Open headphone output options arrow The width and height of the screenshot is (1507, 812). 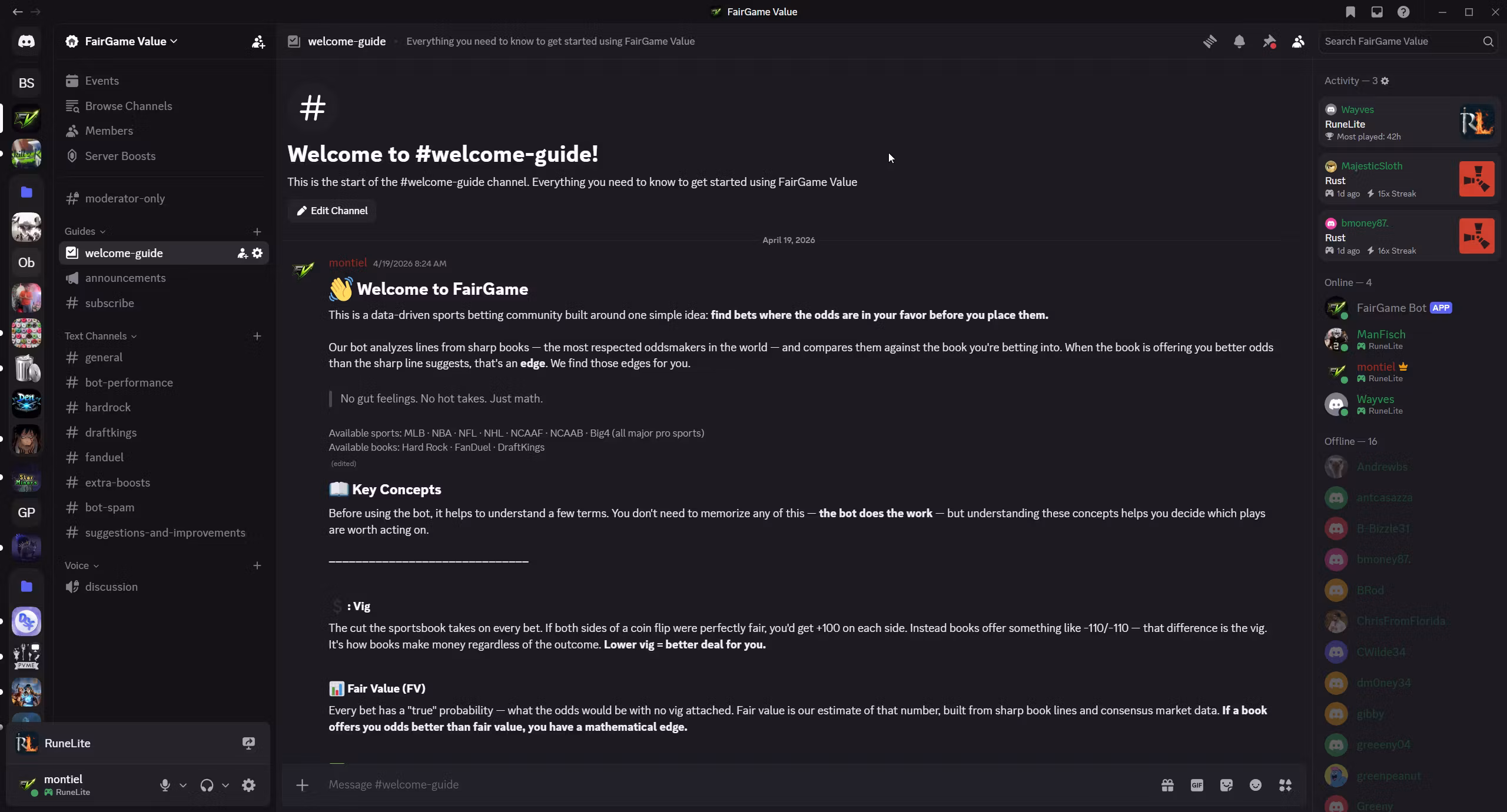(225, 785)
